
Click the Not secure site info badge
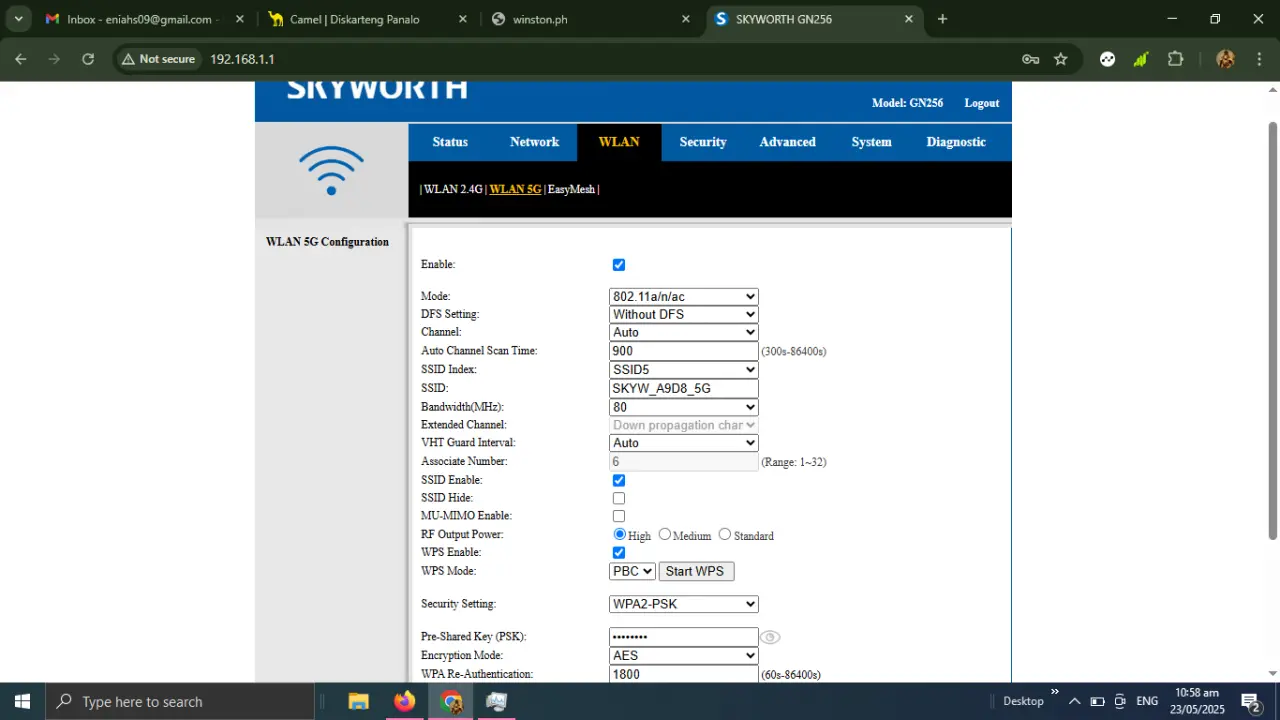coord(158,59)
